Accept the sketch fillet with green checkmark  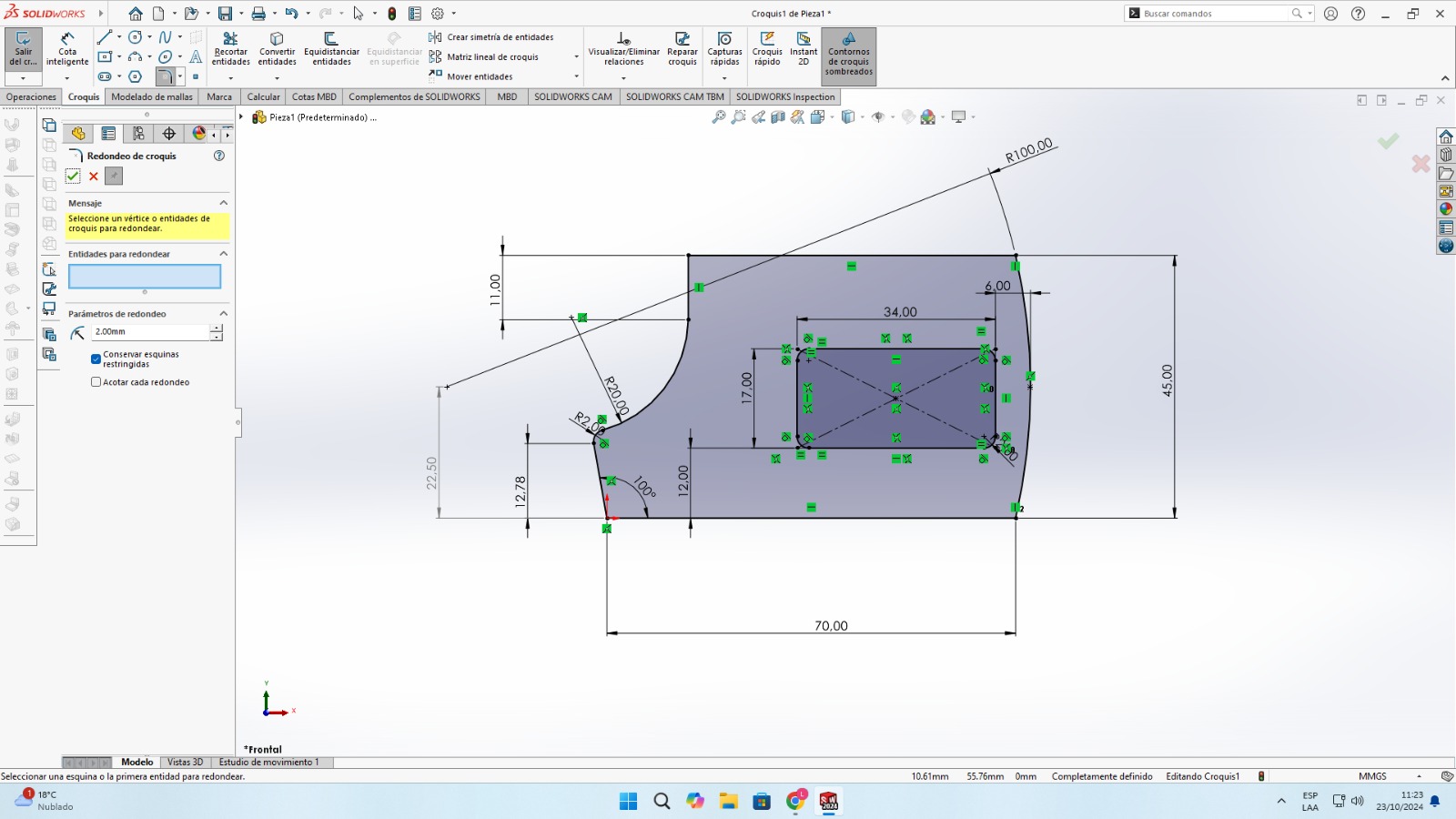coord(73,177)
